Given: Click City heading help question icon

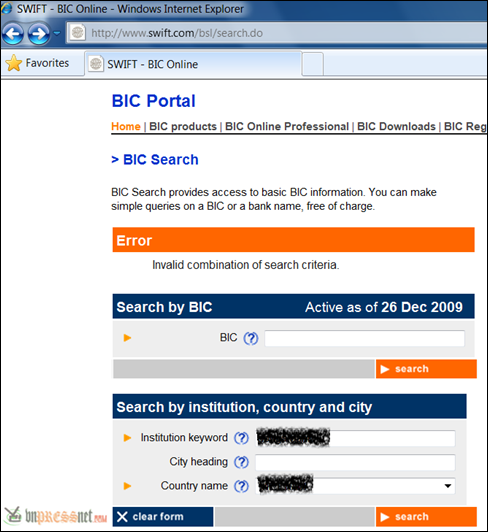Looking at the screenshot, I should coord(241,462).
